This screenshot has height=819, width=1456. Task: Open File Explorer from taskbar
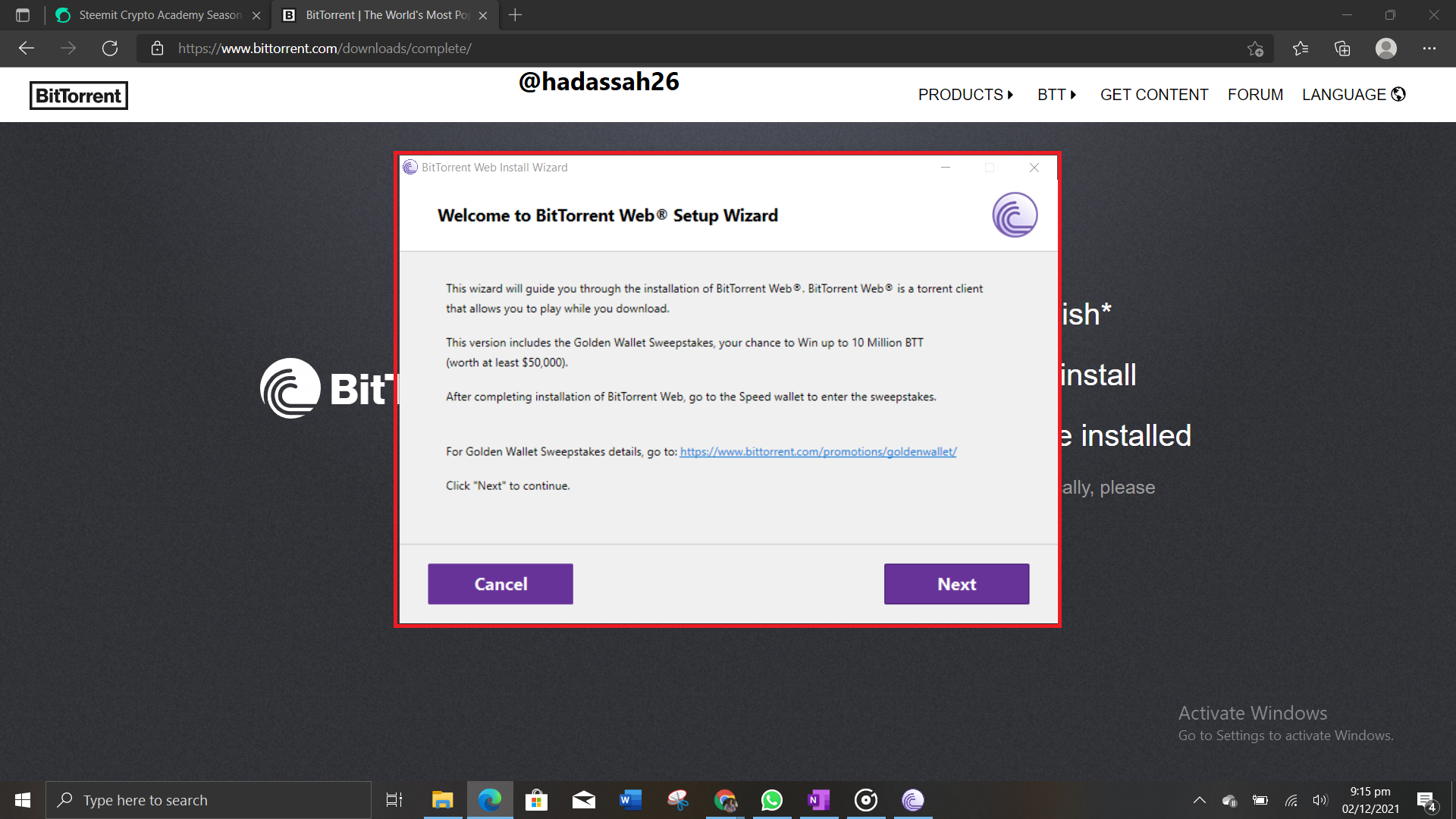pos(442,800)
